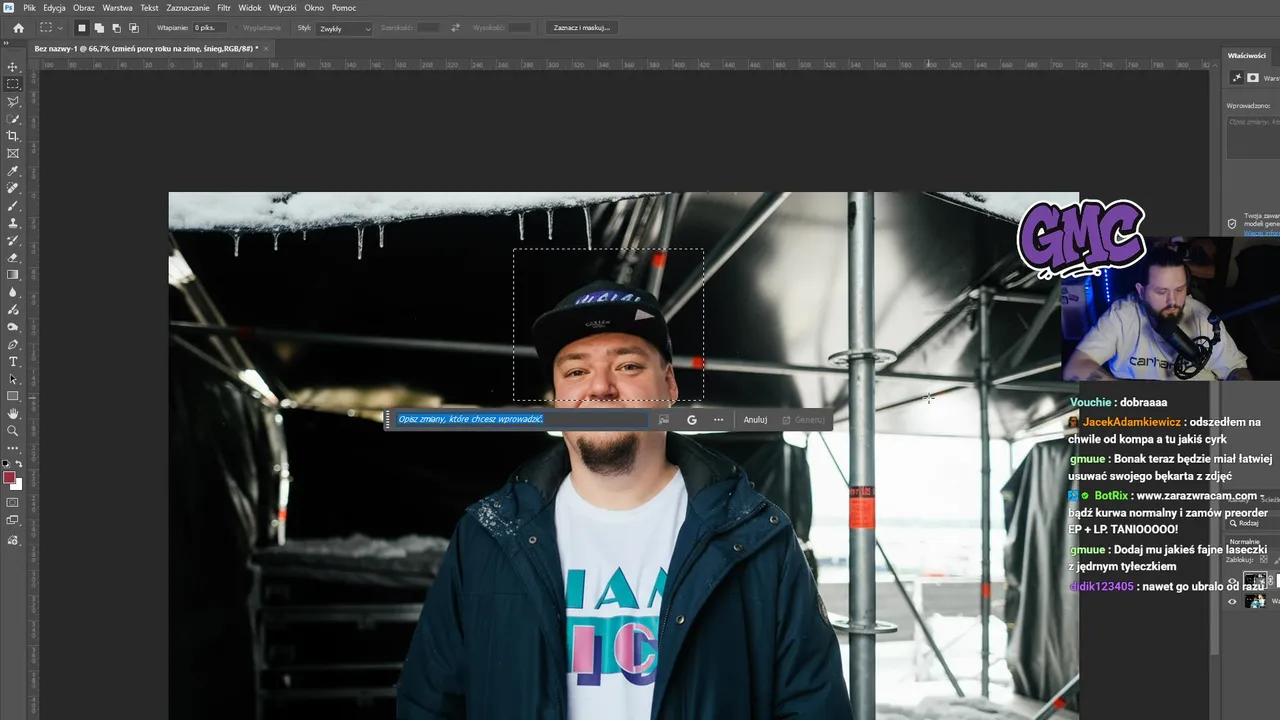
Task: Select the Move tool
Action: [13, 67]
